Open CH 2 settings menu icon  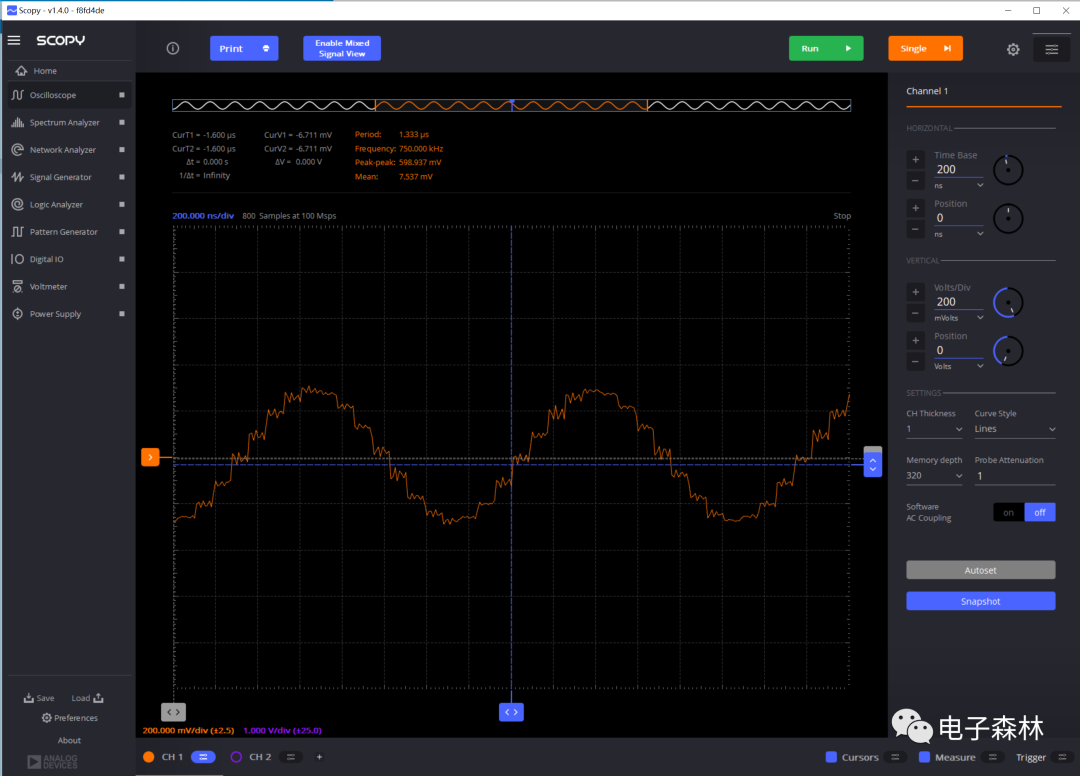coord(291,757)
